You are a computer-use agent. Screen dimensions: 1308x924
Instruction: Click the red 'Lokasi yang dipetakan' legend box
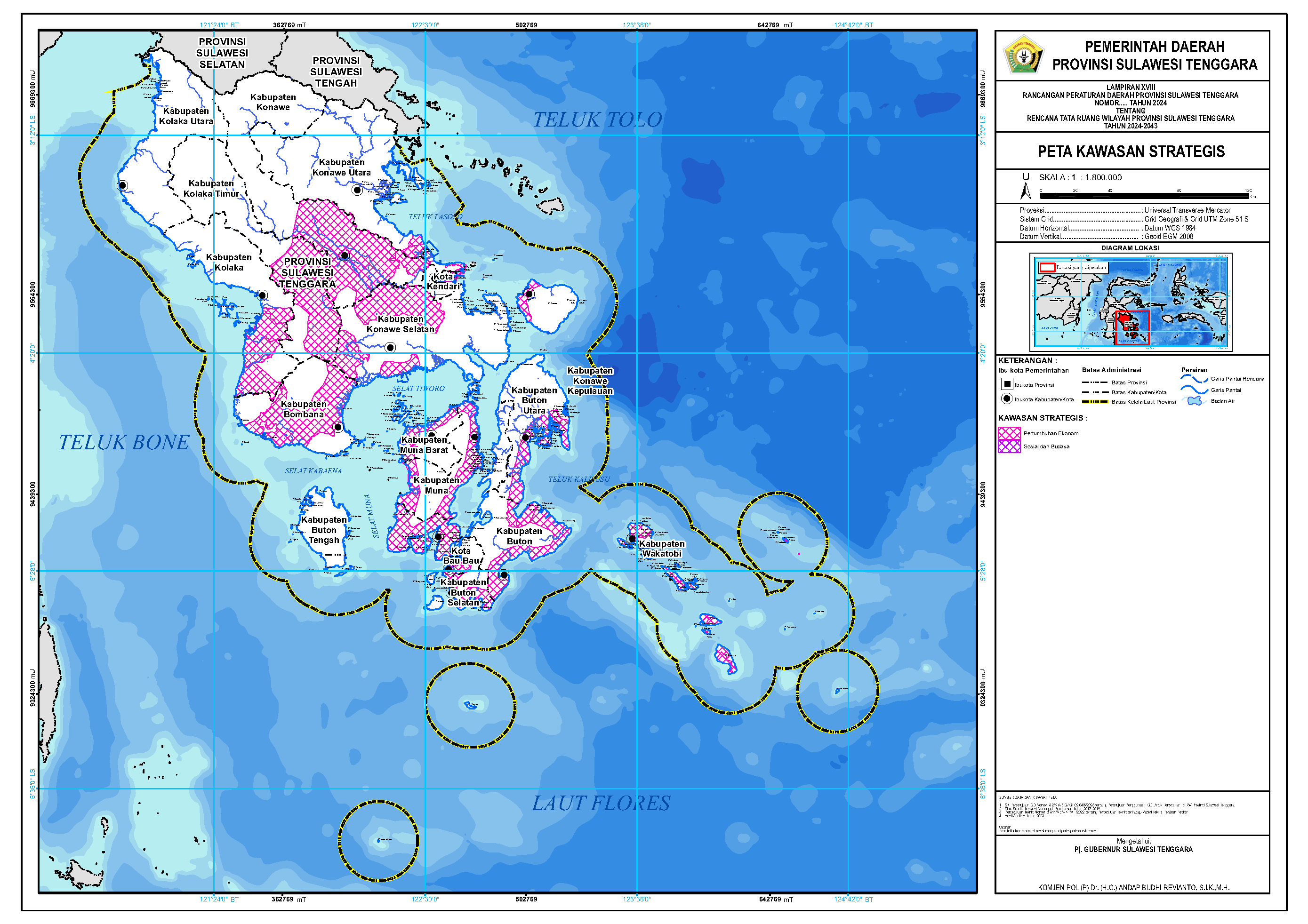point(1047,268)
